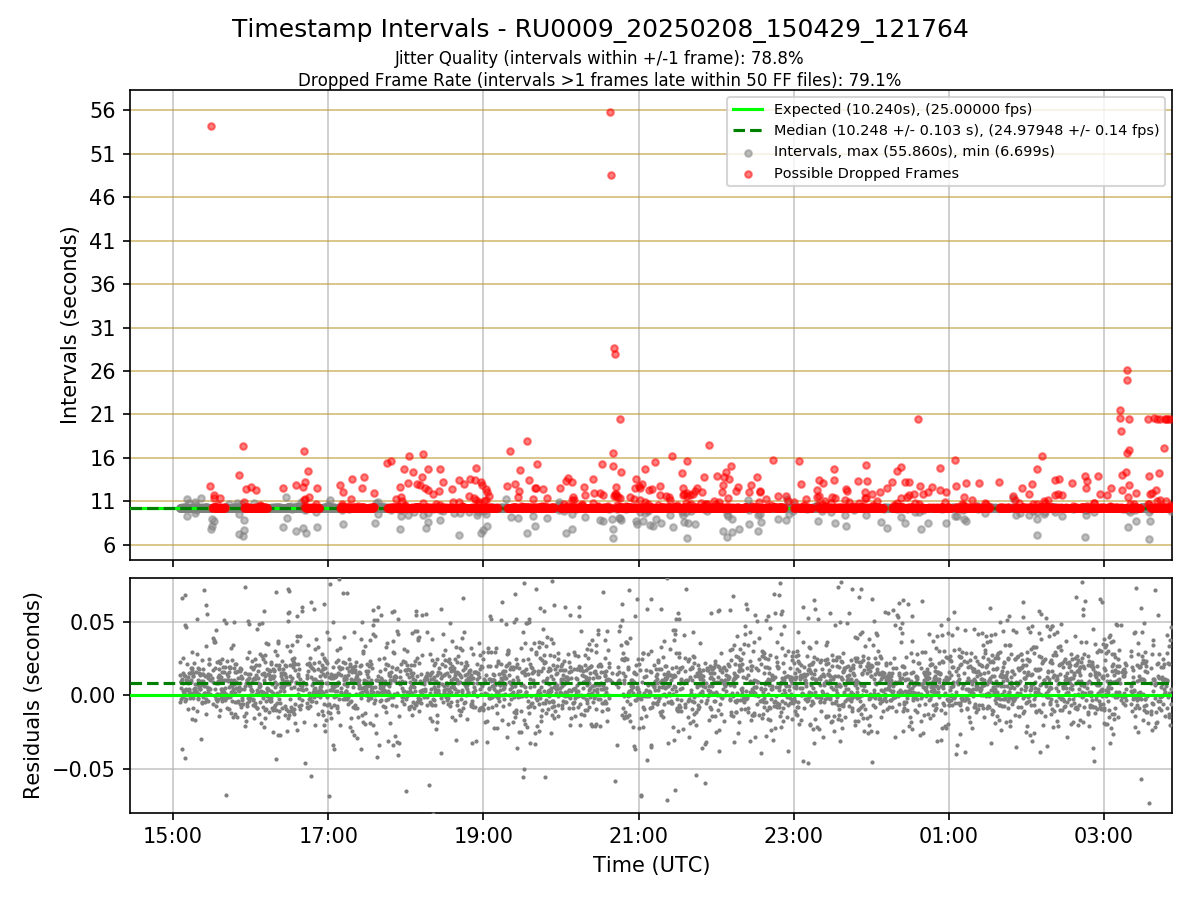The height and width of the screenshot is (900, 1200).
Task: Click the gray dot marker in the legend
Action: 749,152
